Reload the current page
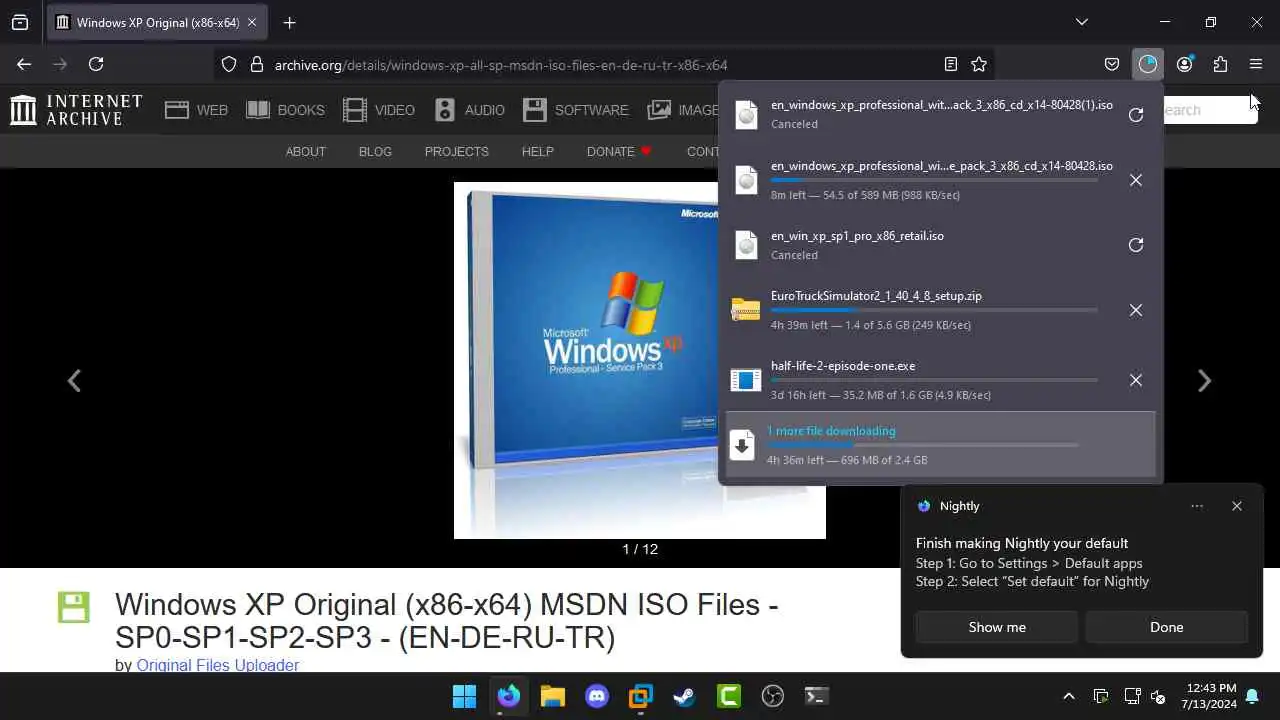The width and height of the screenshot is (1280, 720). (96, 64)
